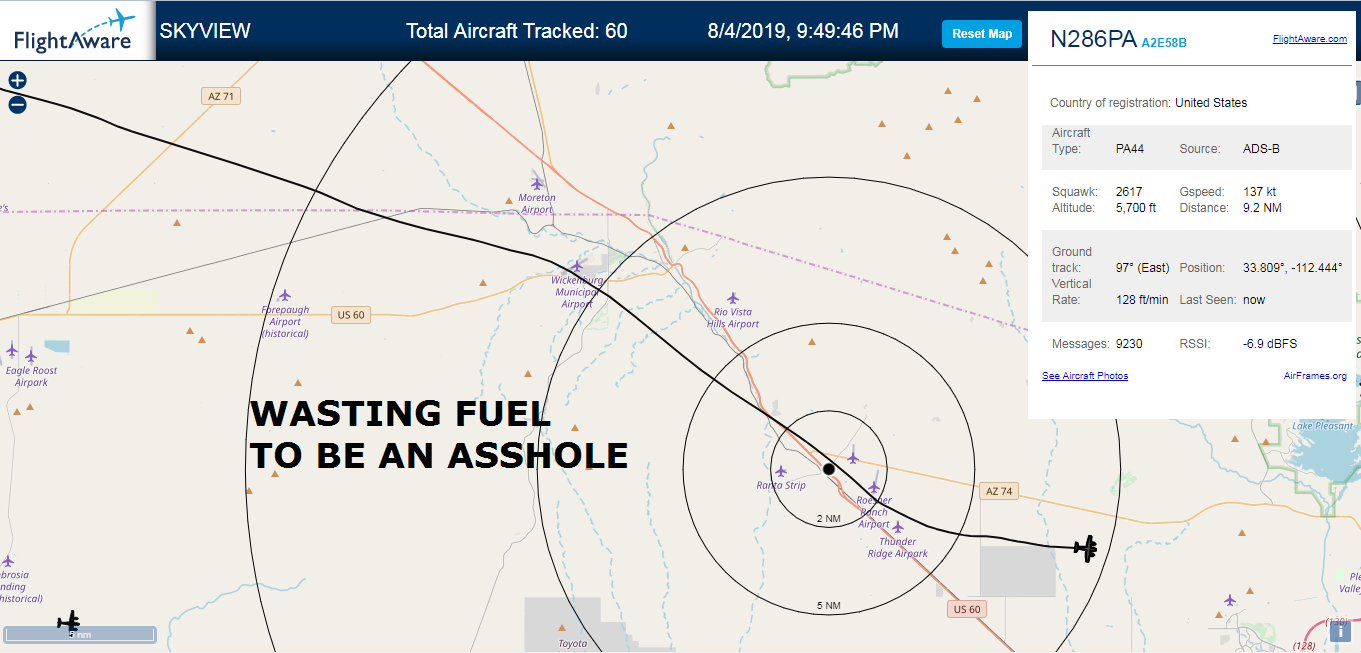1361x653 pixels.
Task: Click the Thunder Ridge Airpark icon
Action: click(x=898, y=527)
